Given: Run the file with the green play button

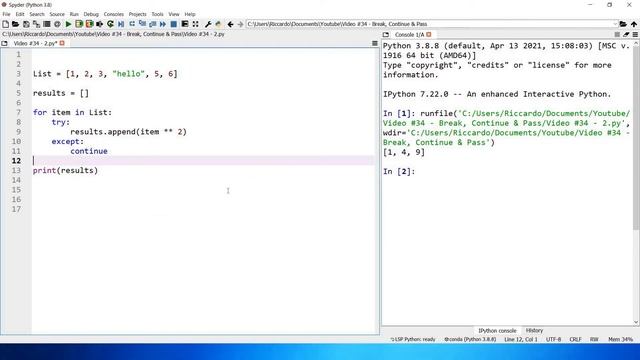Looking at the screenshot, I should (68, 24).
